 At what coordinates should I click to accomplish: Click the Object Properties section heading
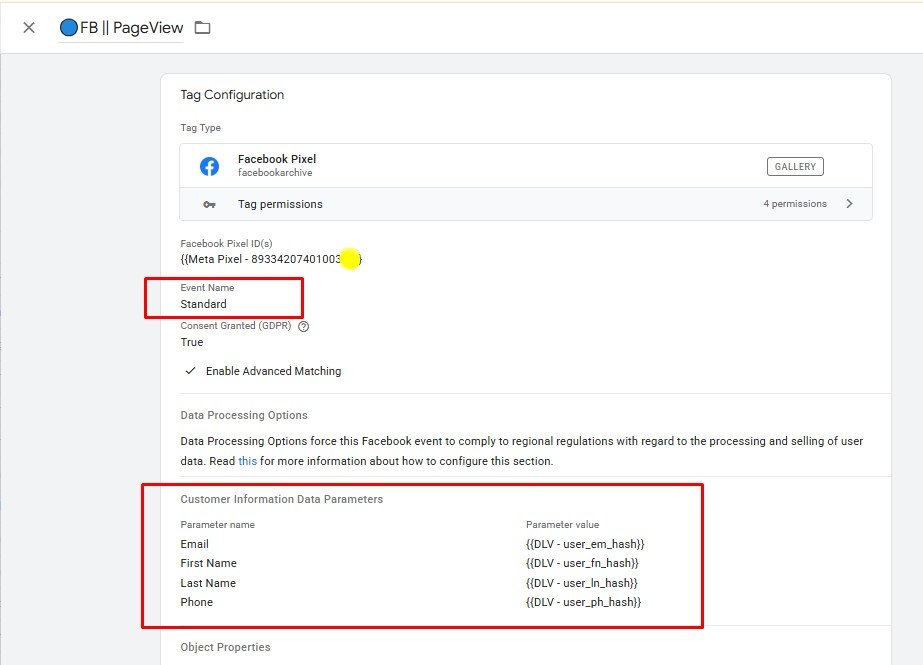click(x=225, y=647)
